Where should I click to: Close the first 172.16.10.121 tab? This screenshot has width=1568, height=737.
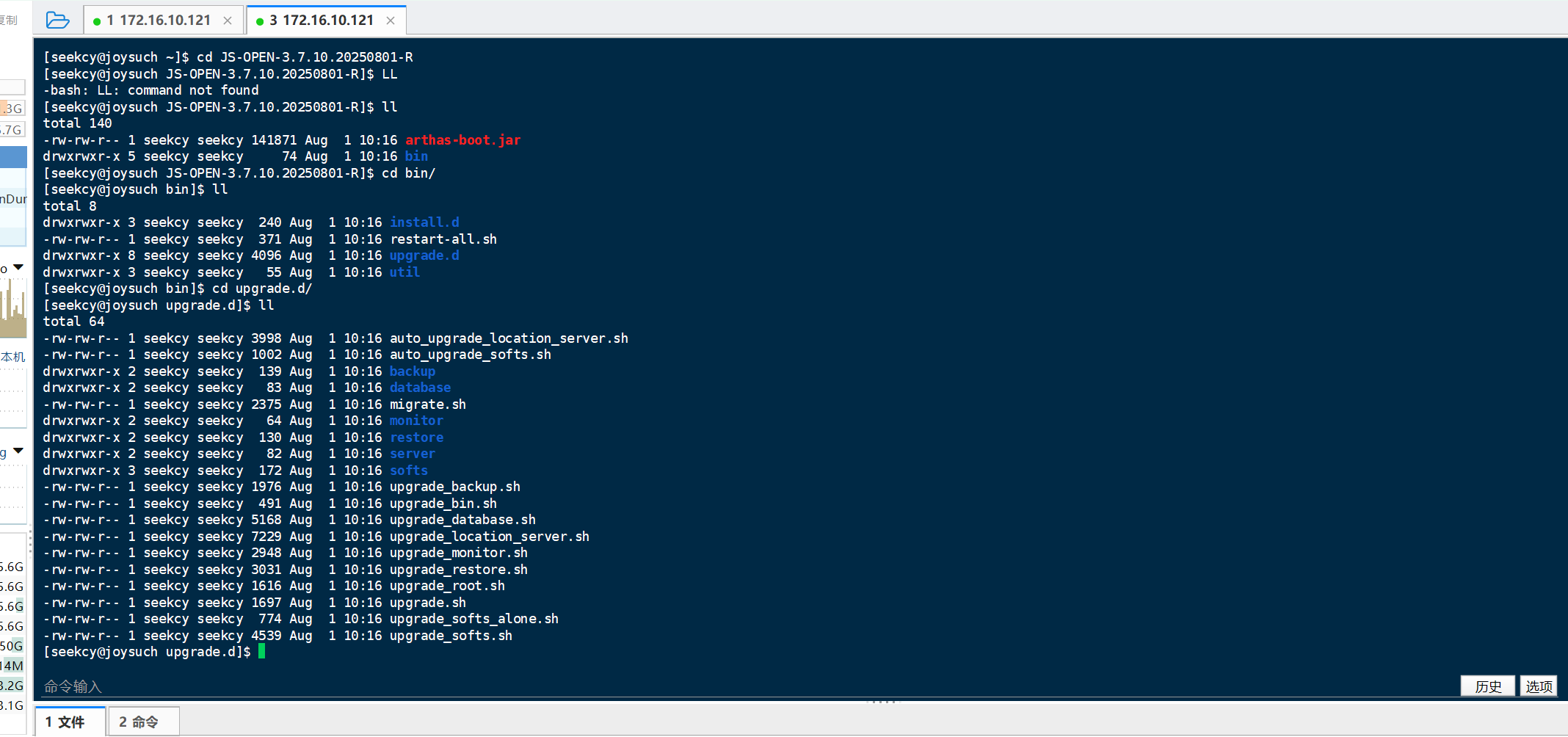tap(228, 21)
